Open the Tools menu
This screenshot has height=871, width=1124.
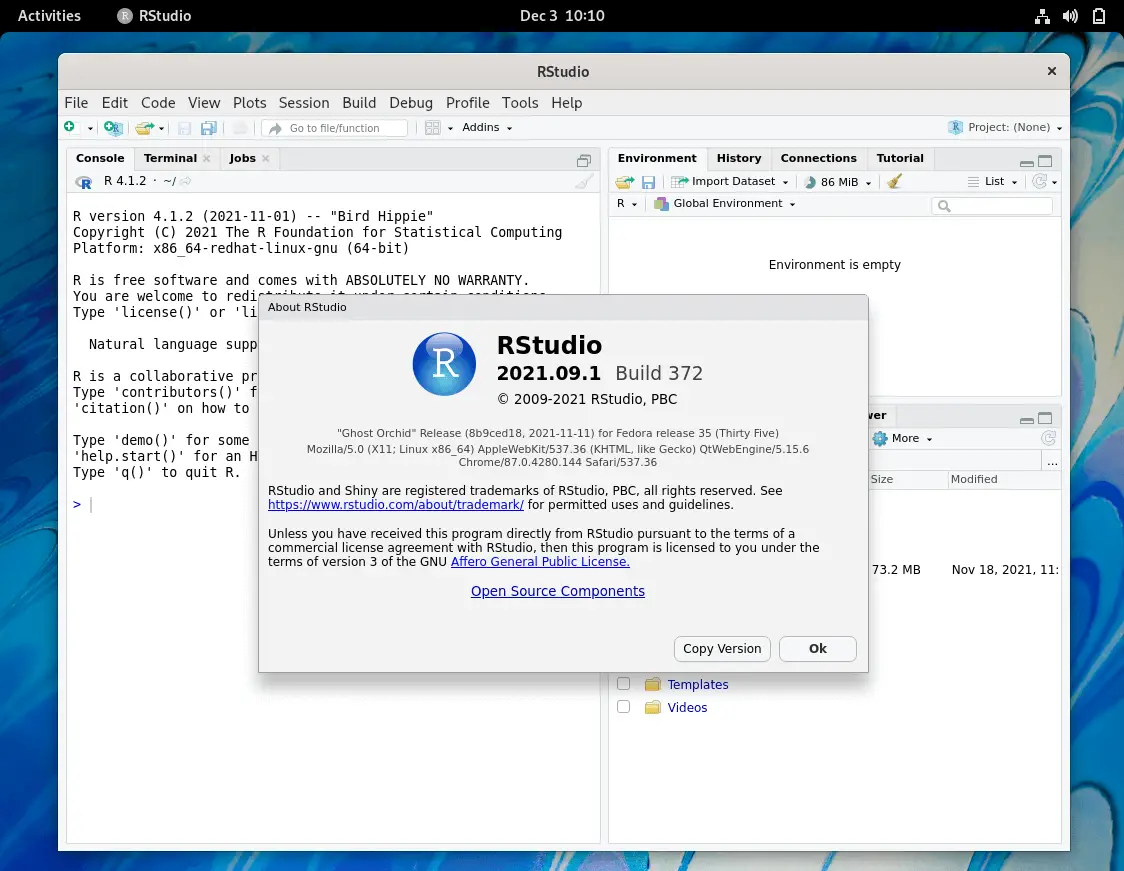point(520,103)
